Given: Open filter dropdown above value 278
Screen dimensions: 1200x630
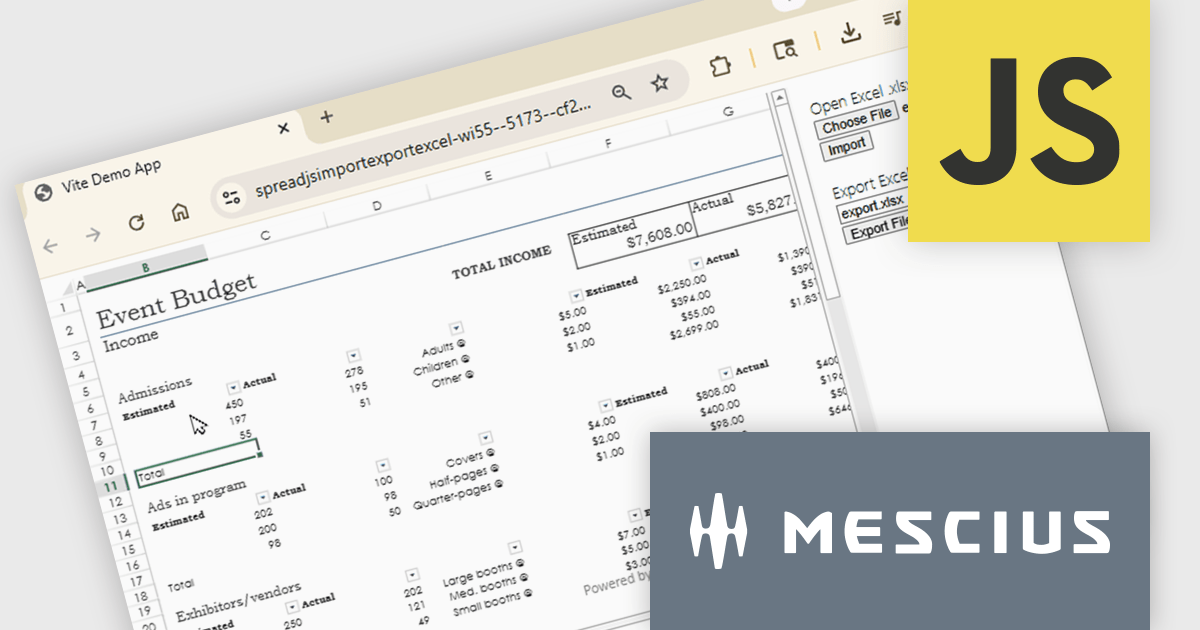Looking at the screenshot, I should click(352, 357).
